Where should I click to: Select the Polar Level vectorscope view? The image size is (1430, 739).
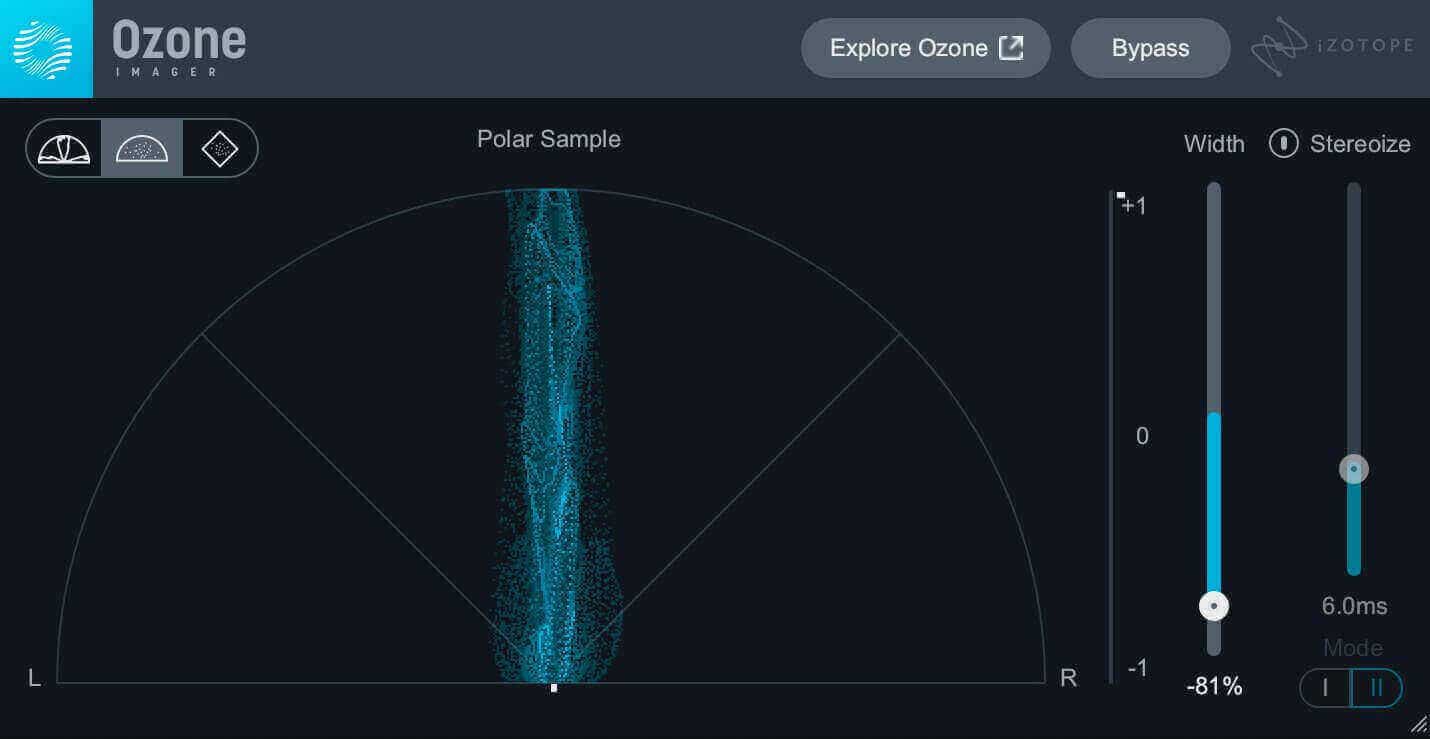(64, 148)
